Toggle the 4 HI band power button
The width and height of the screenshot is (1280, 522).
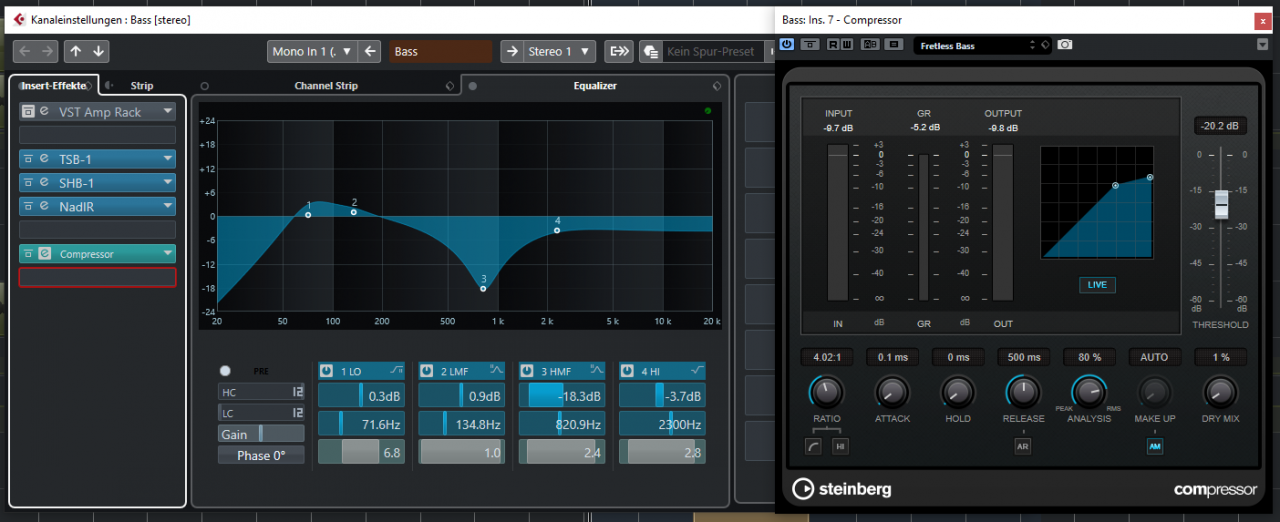pyautogui.click(x=628, y=371)
